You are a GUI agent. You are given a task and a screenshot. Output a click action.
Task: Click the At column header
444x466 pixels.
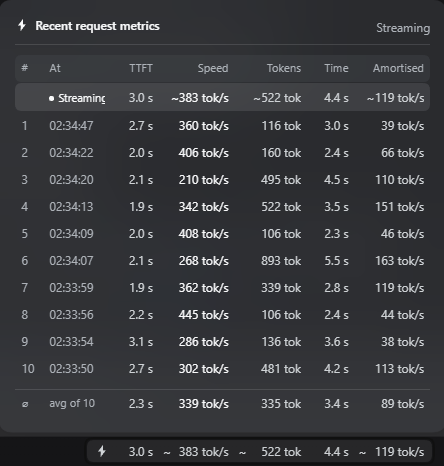(x=55, y=68)
